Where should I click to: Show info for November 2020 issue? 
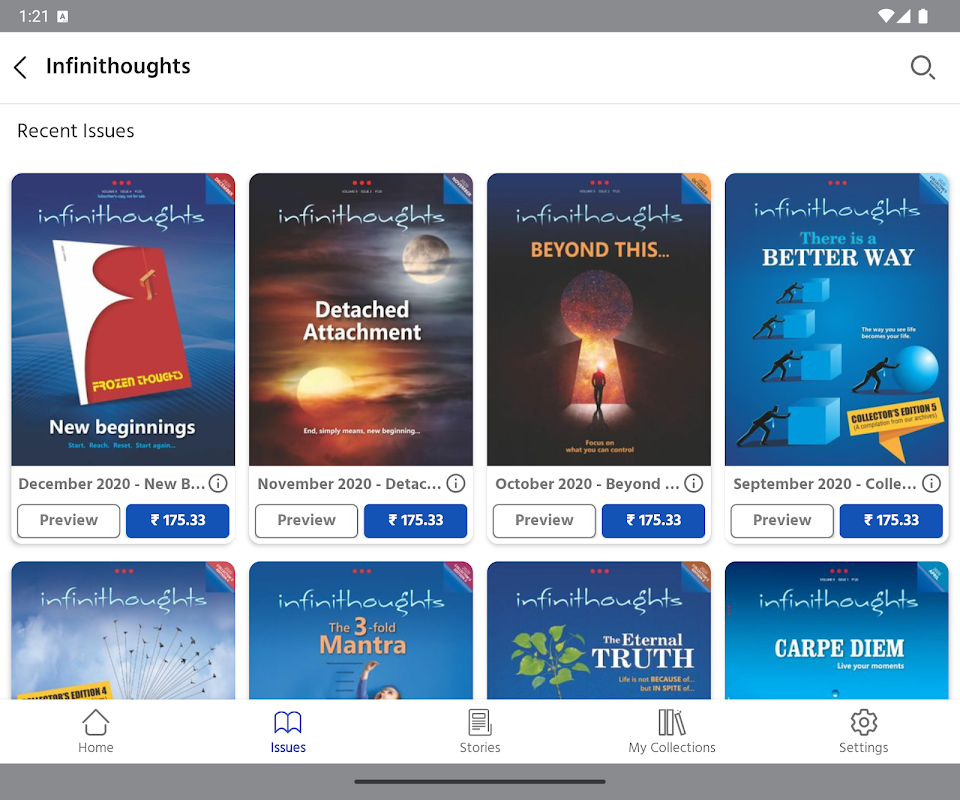pyautogui.click(x=456, y=484)
